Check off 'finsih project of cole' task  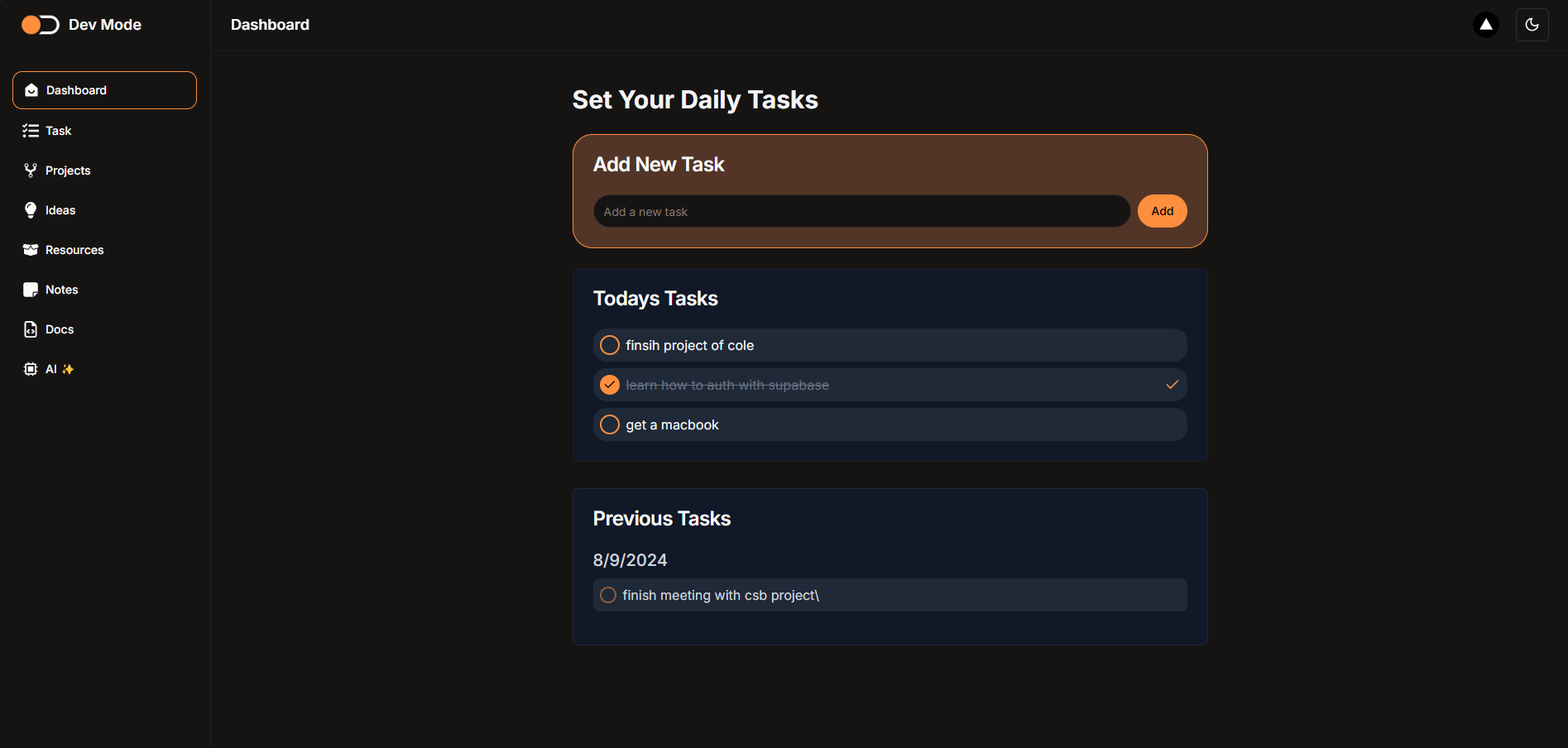[610, 345]
